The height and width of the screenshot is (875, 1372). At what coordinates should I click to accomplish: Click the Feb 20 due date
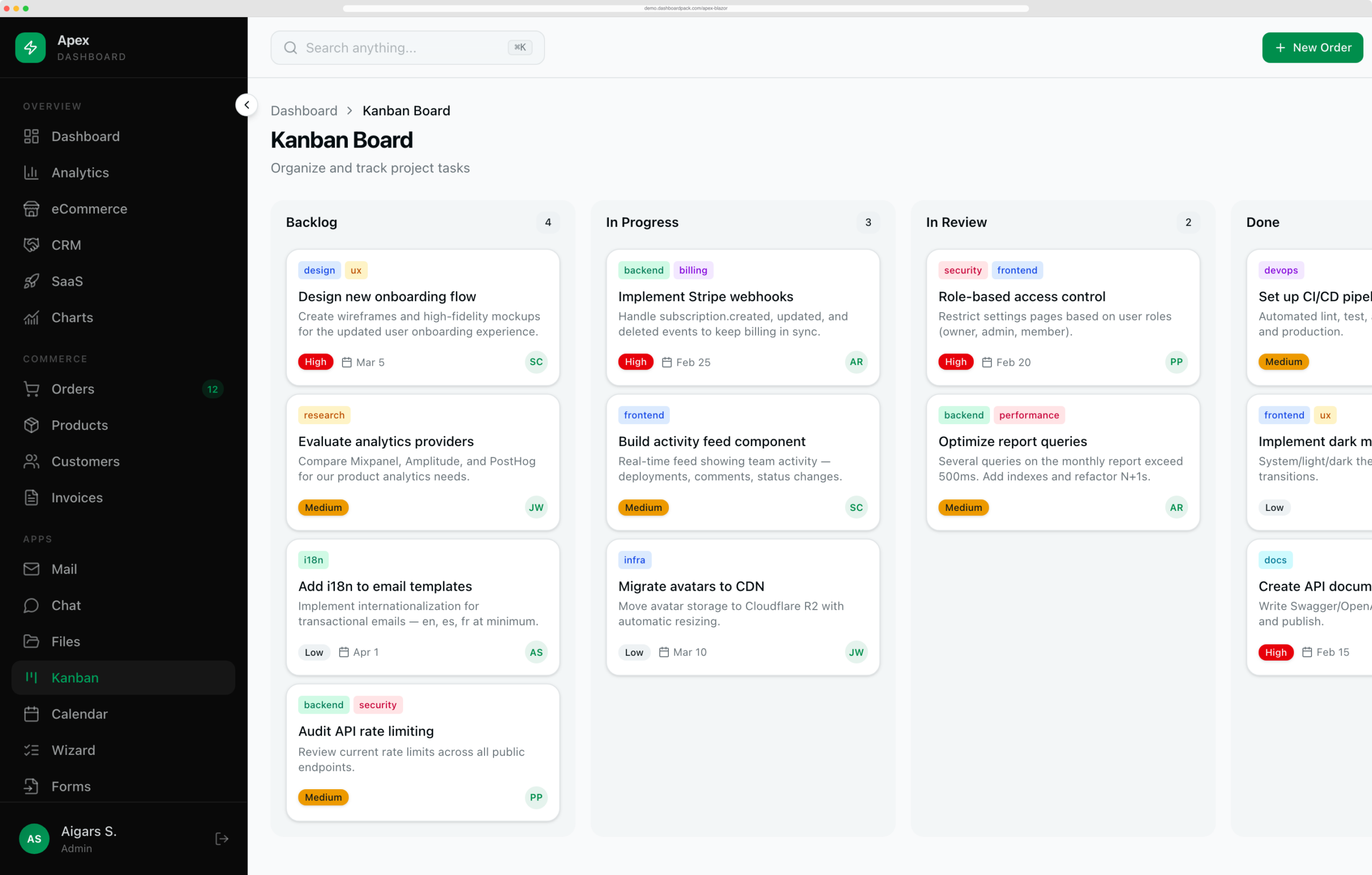point(1006,362)
